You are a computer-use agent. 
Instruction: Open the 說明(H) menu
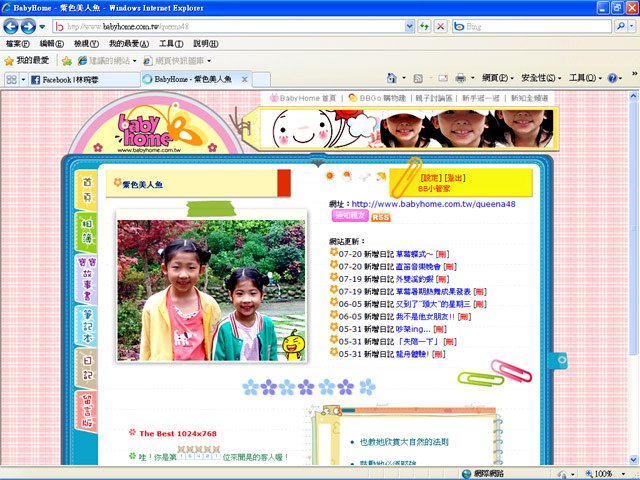[x=205, y=44]
